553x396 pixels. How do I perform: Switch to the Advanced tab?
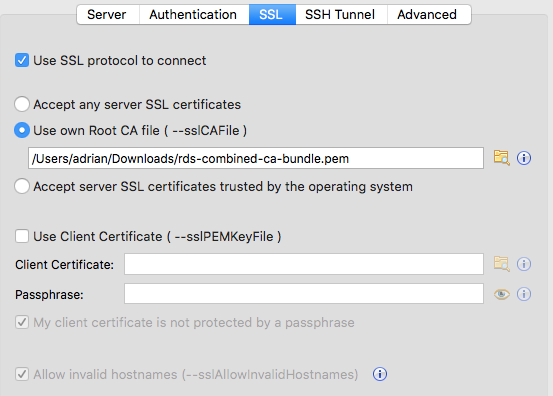tap(429, 14)
